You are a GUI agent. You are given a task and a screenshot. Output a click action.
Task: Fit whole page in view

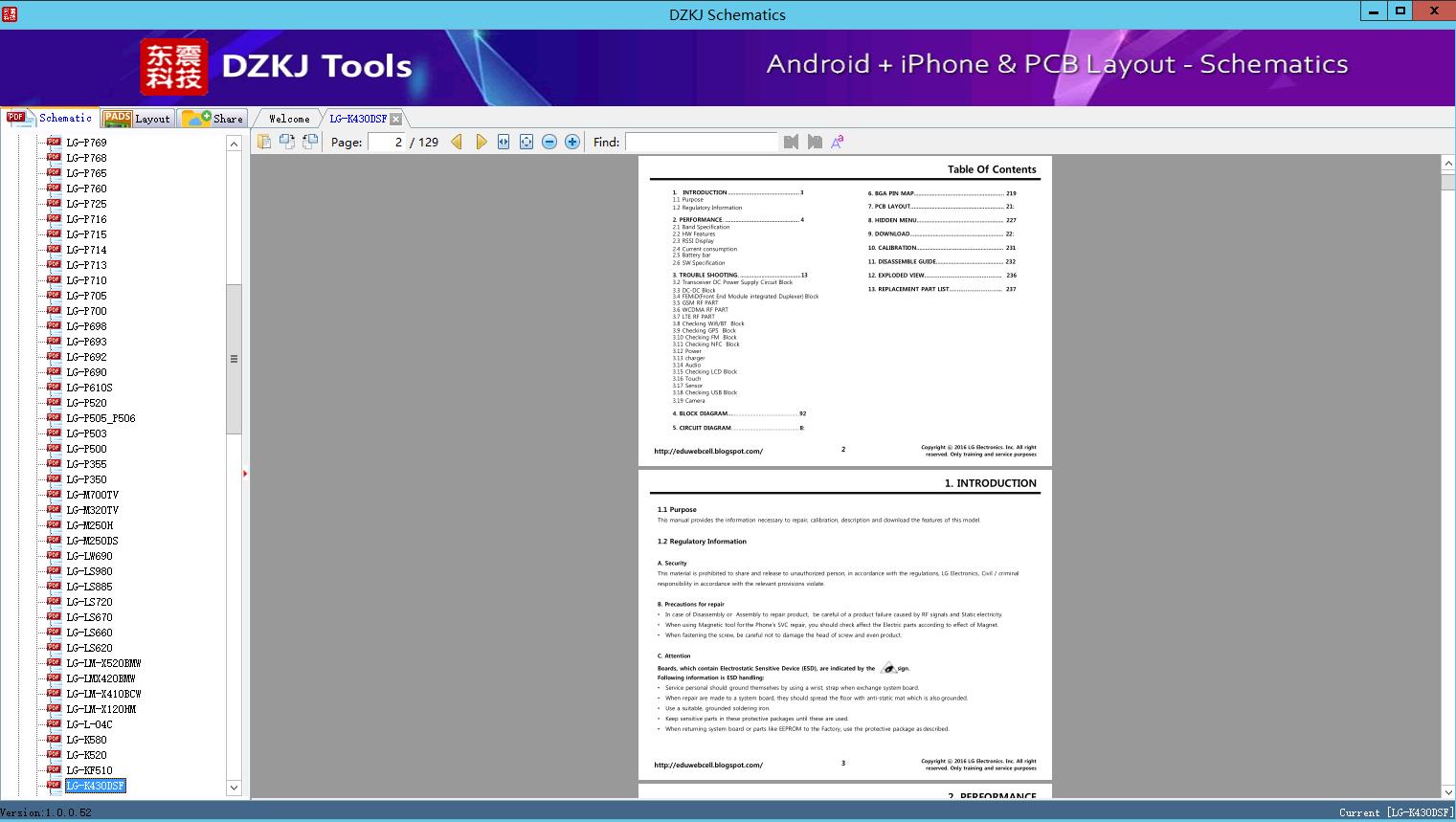coord(526,142)
